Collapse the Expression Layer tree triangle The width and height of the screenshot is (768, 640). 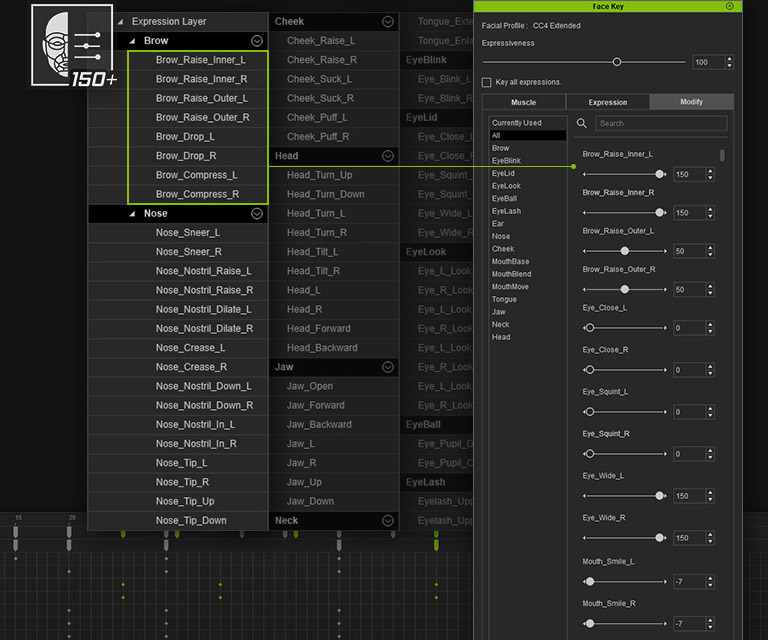120,22
